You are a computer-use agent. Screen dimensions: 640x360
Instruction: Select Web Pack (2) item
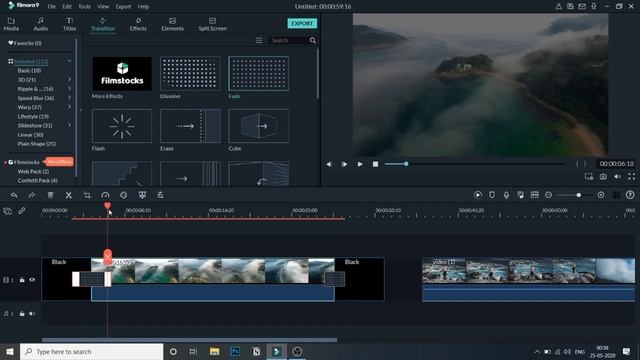(33, 171)
